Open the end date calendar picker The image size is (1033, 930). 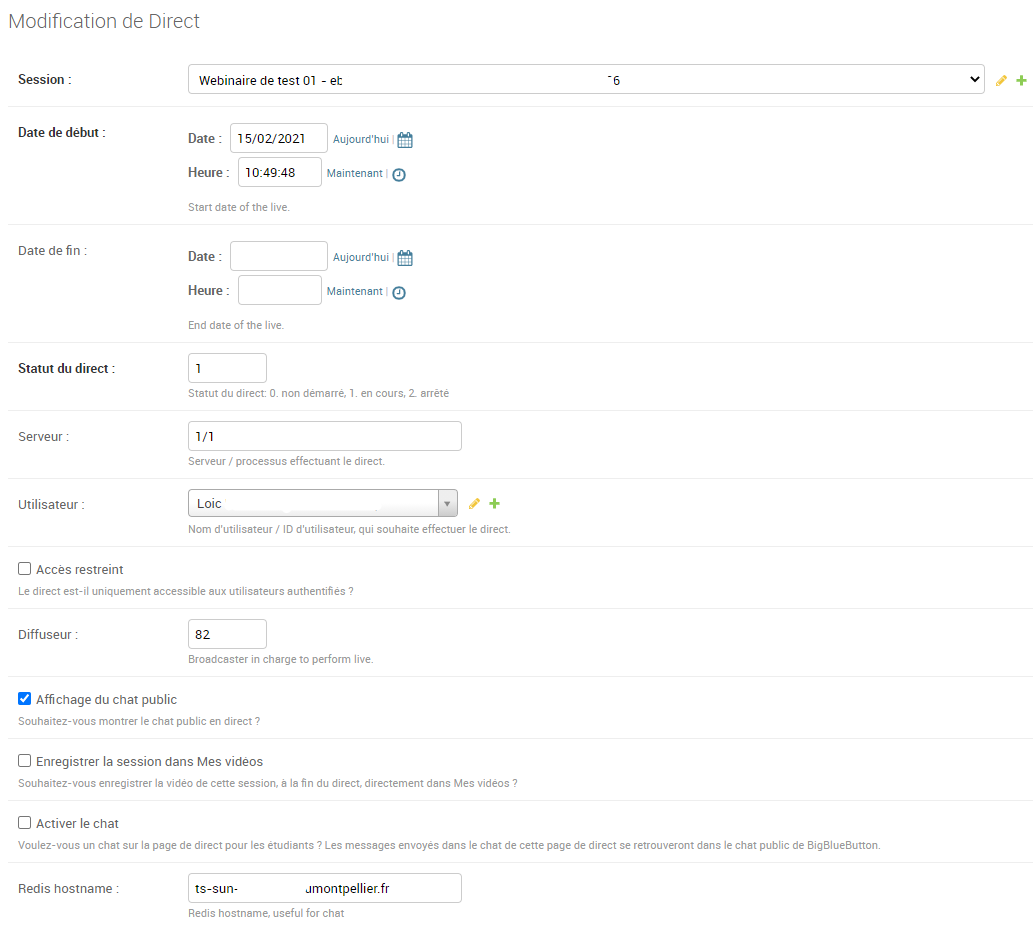[x=405, y=258]
